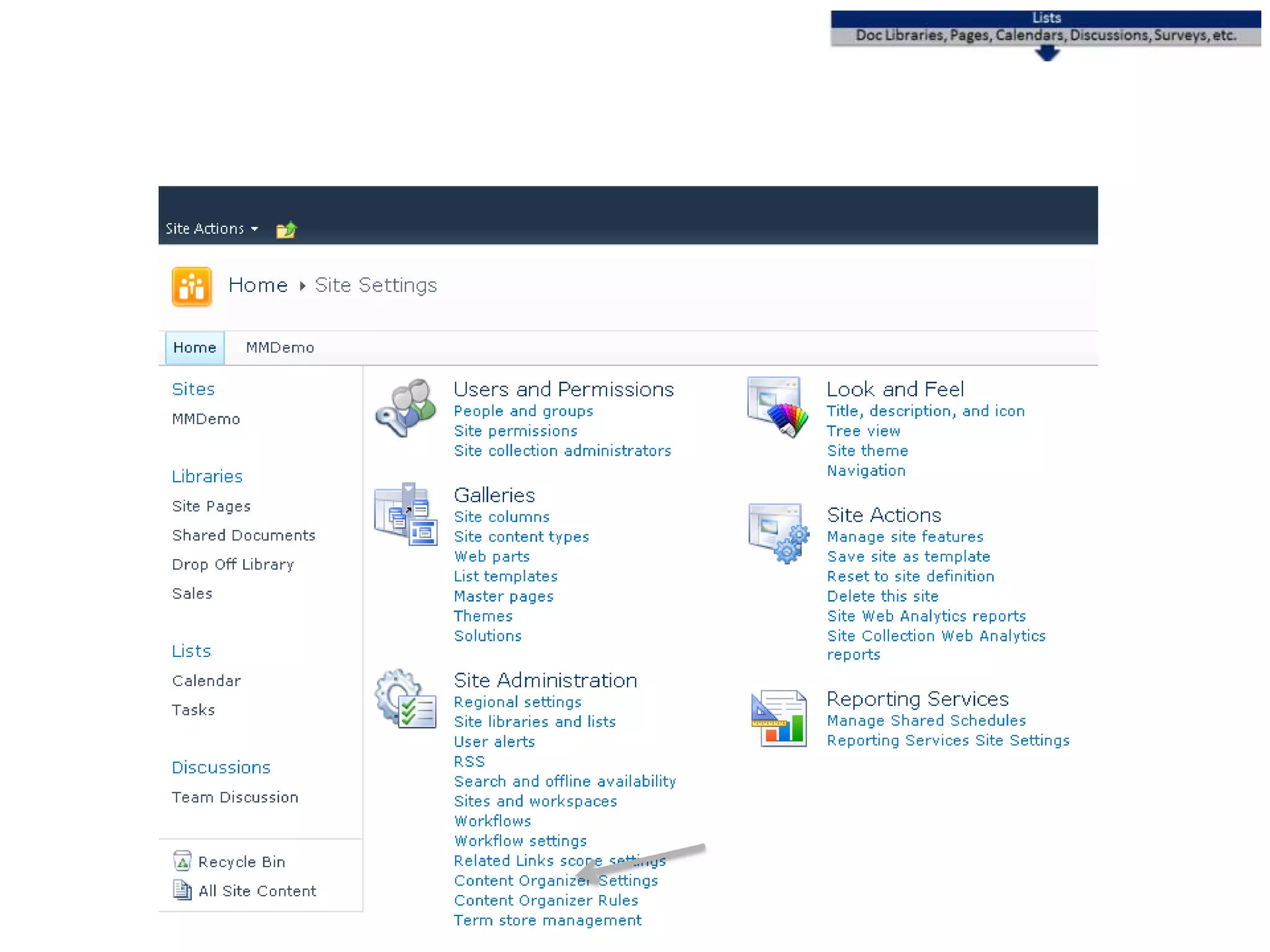Viewport: 1270px width, 952px height.
Task: Click the Users and Permissions icon
Action: (406, 408)
